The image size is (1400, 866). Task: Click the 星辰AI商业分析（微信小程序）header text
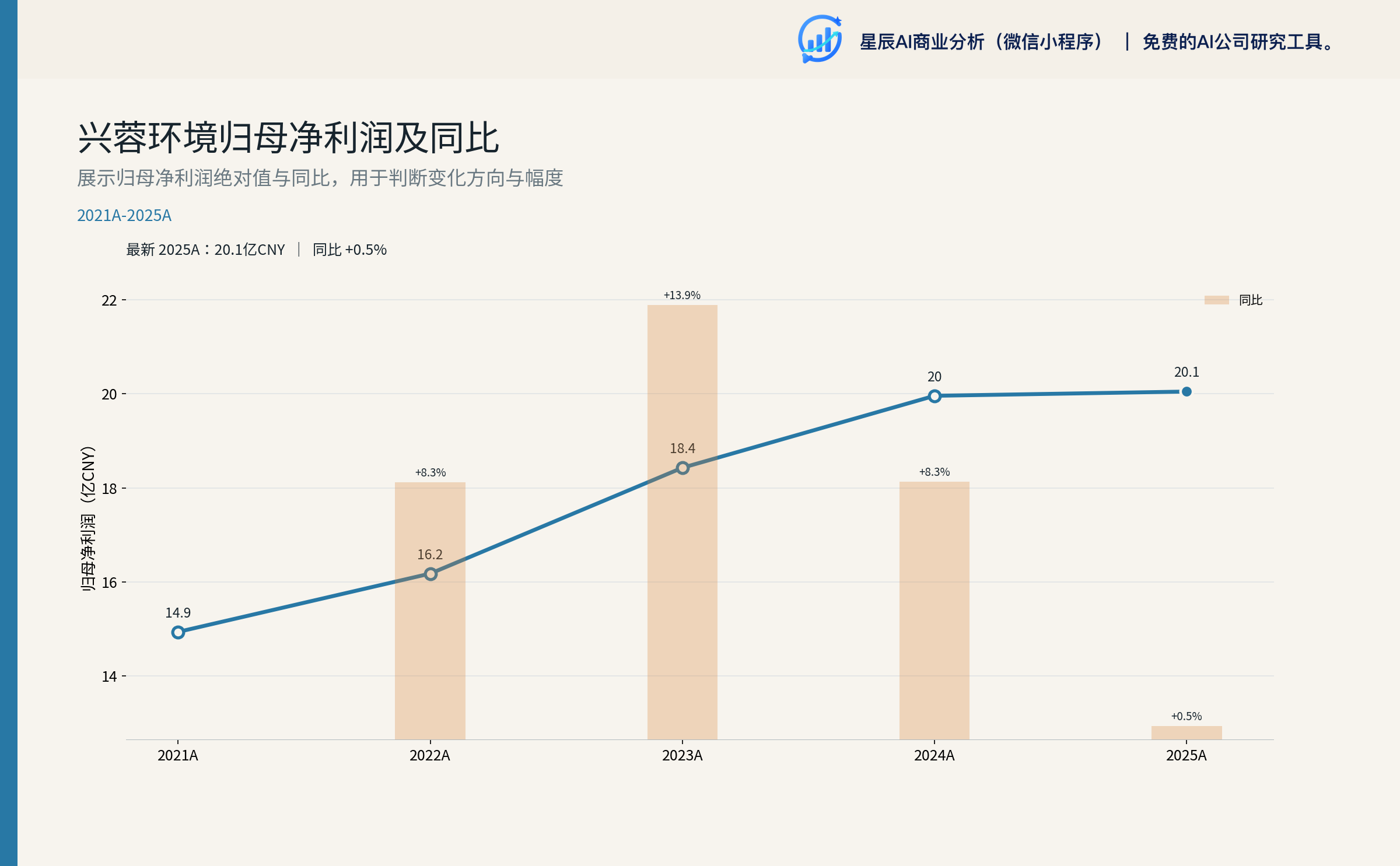pyautogui.click(x=981, y=42)
